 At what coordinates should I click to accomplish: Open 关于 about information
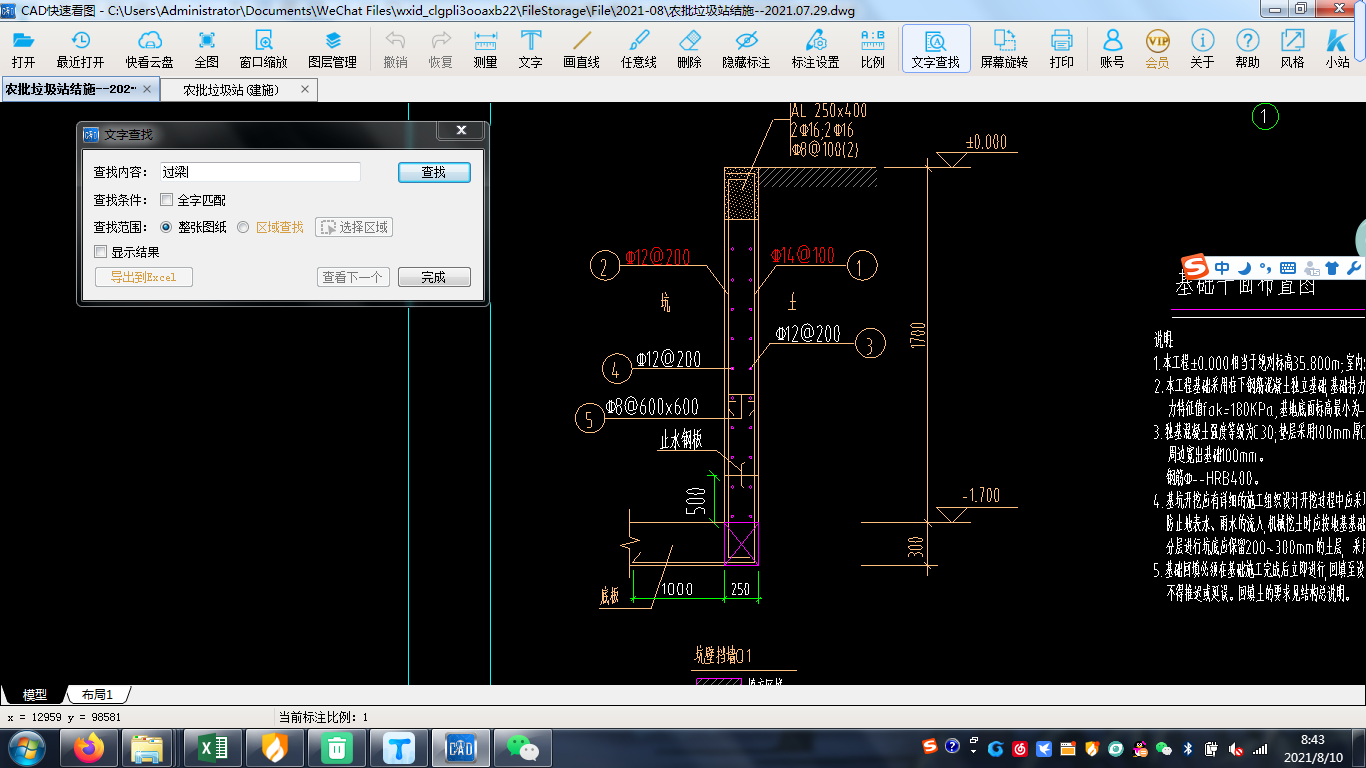pos(1202,49)
